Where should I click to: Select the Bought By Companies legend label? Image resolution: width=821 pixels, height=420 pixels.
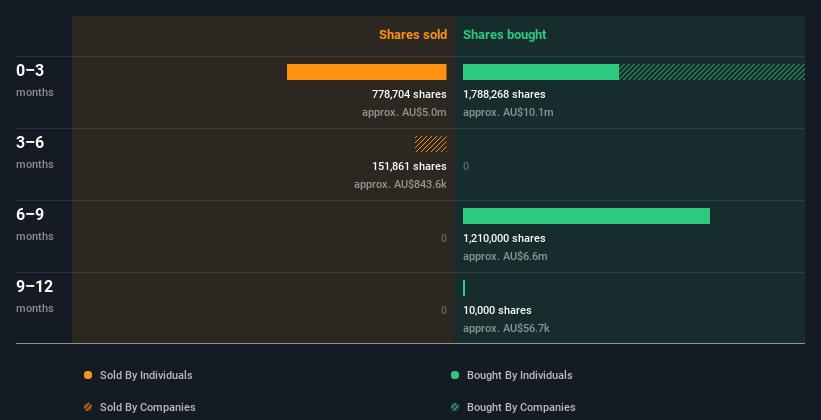coord(521,407)
